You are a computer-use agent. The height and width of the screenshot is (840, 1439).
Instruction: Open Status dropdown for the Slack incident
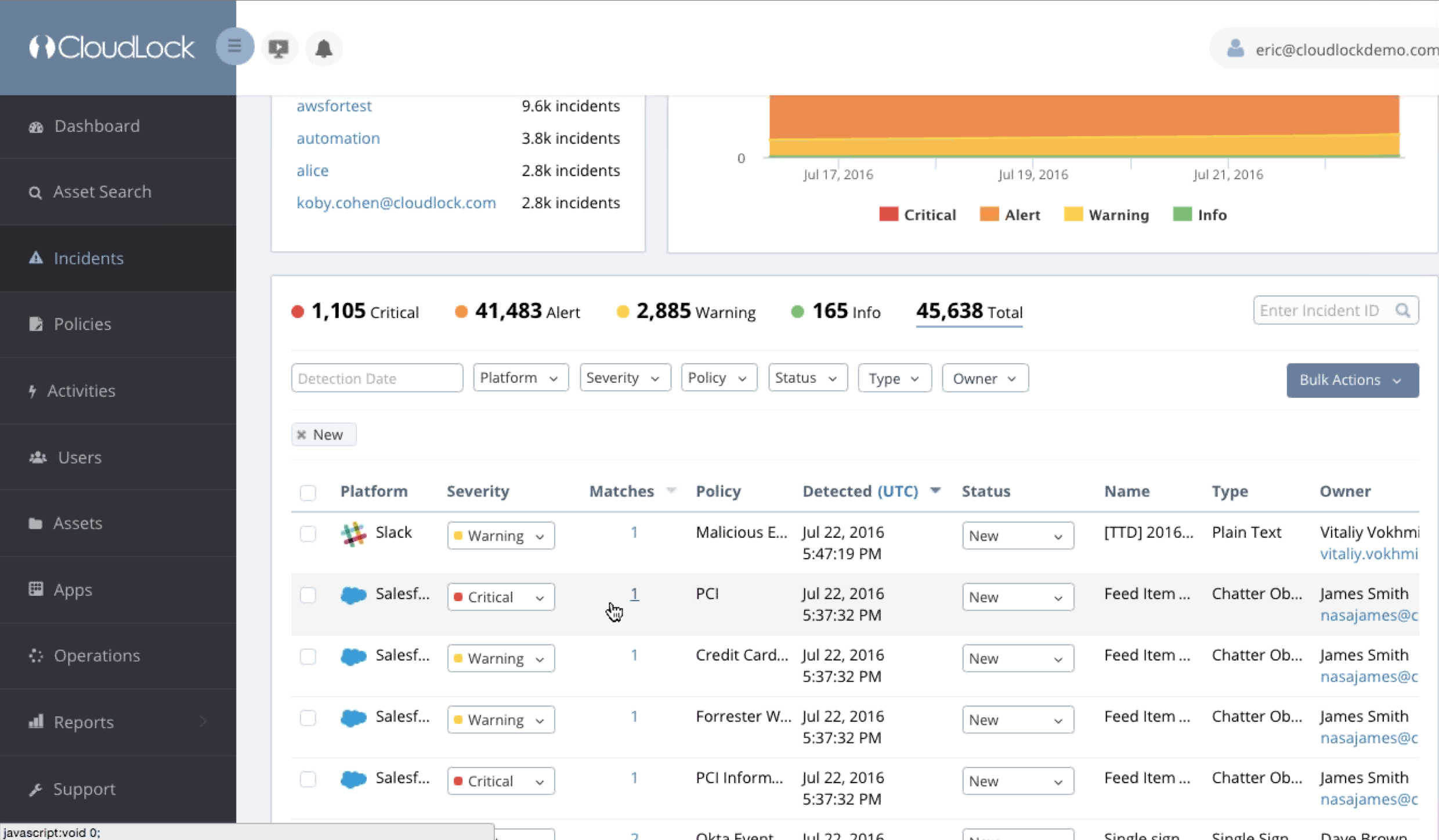point(1017,535)
